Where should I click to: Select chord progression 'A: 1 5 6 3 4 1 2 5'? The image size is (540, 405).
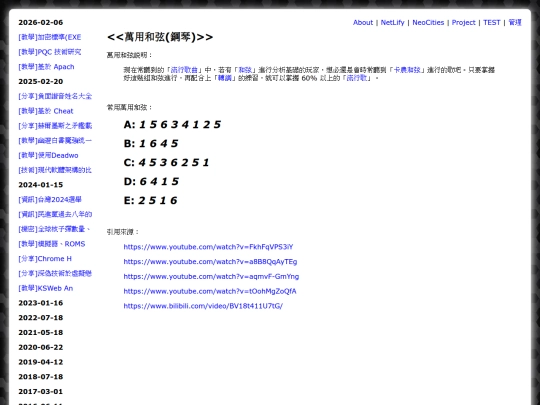tap(172, 124)
